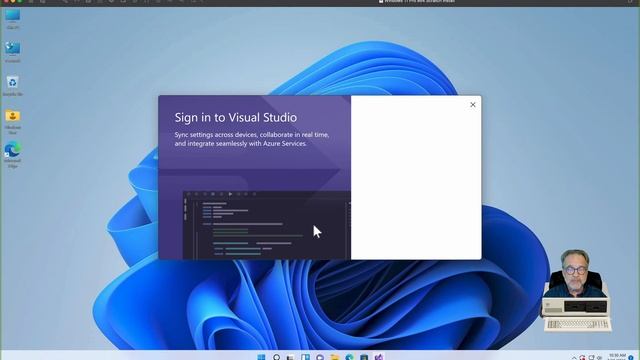Launch Microsoft Edge desktop shortcut
640x360 pixels.
pyautogui.click(x=13, y=155)
